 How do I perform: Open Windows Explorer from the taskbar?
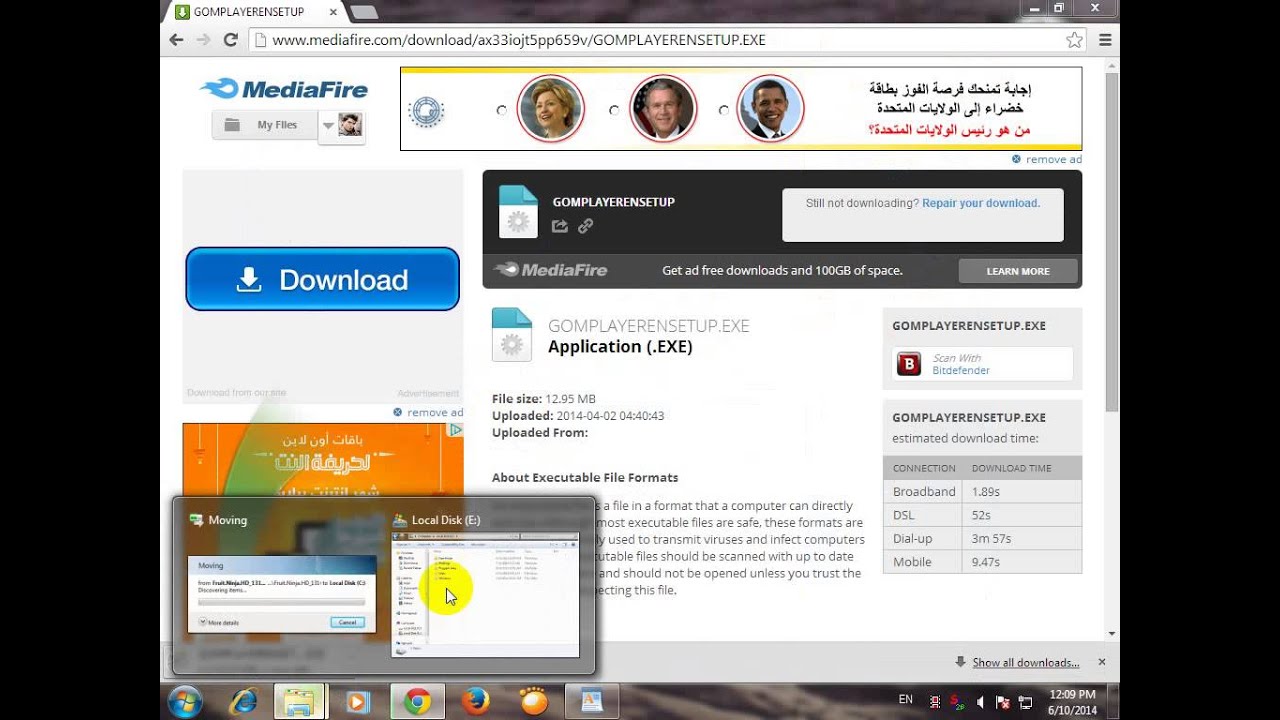point(299,702)
